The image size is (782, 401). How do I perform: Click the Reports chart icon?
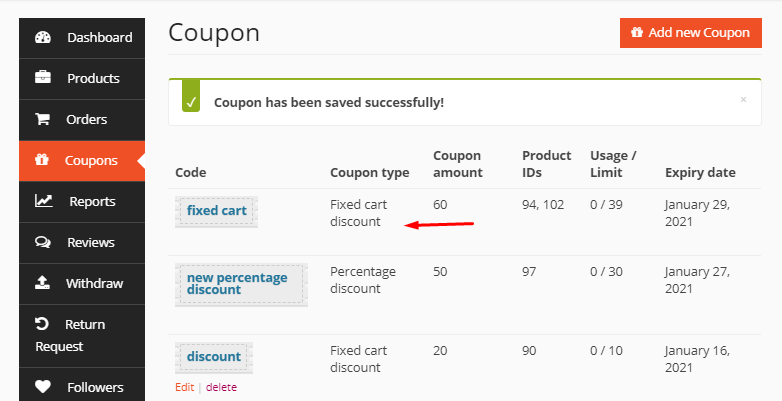pyautogui.click(x=44, y=201)
